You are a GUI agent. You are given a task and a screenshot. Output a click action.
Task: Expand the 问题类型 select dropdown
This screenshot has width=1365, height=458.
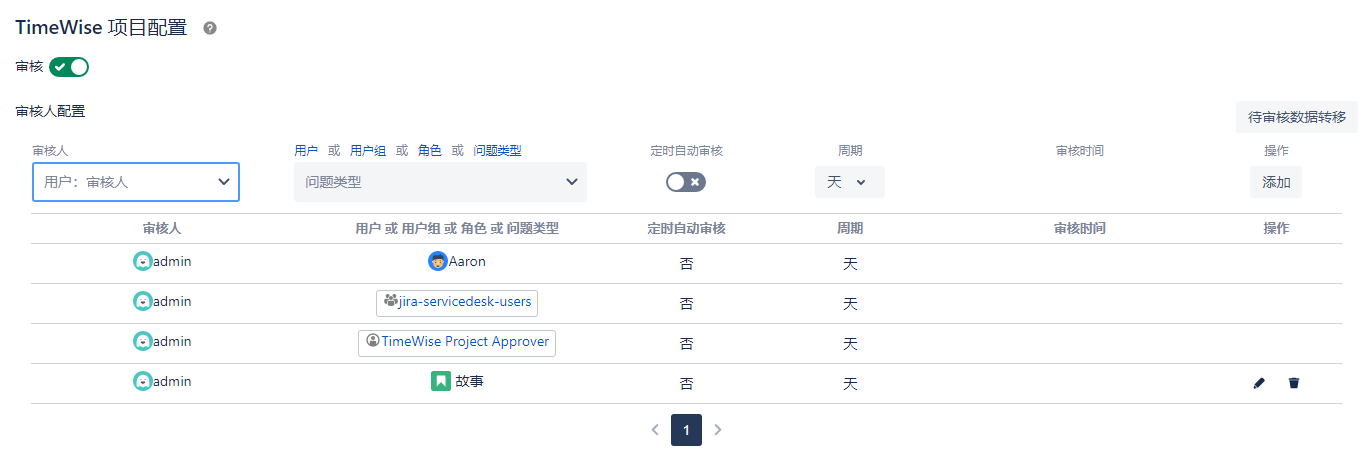pos(440,182)
